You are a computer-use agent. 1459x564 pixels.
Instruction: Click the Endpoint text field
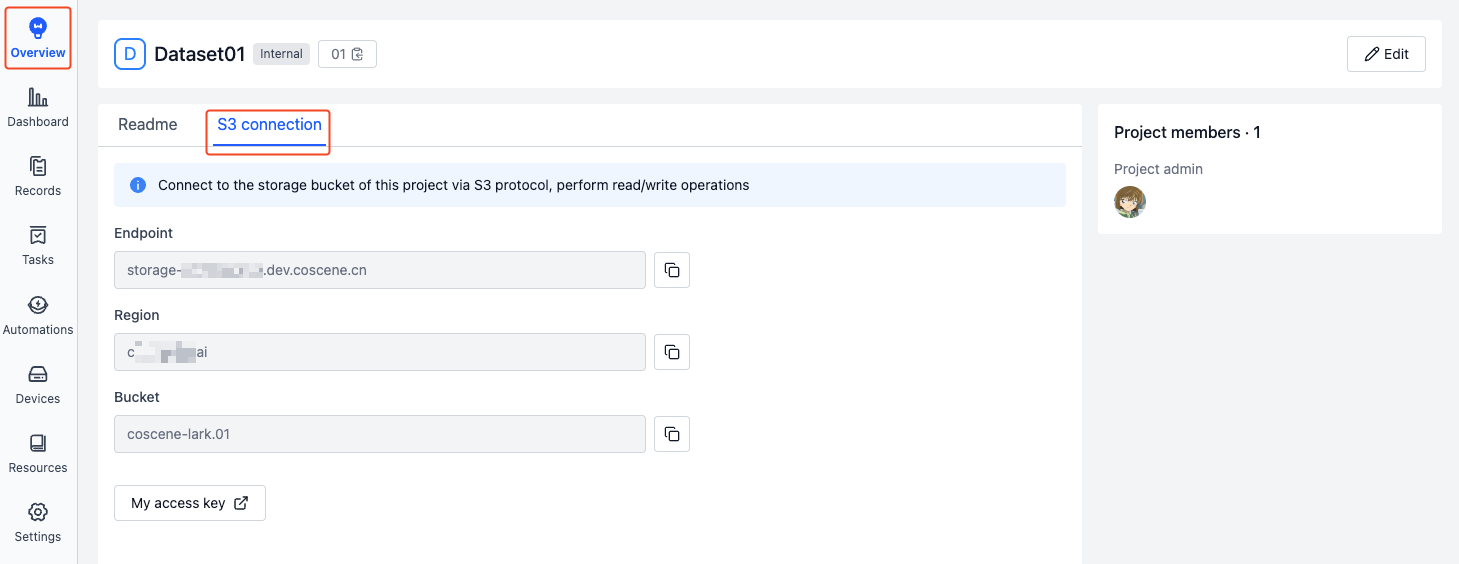click(380, 270)
